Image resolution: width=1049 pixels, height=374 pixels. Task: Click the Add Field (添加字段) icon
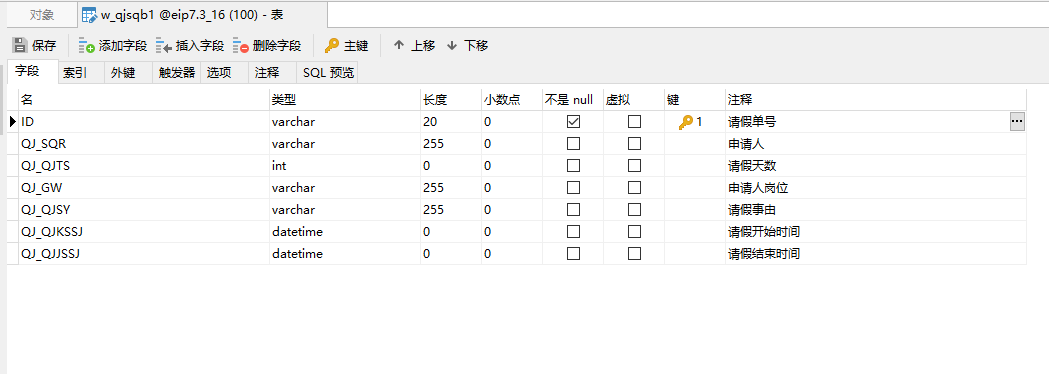click(x=87, y=46)
